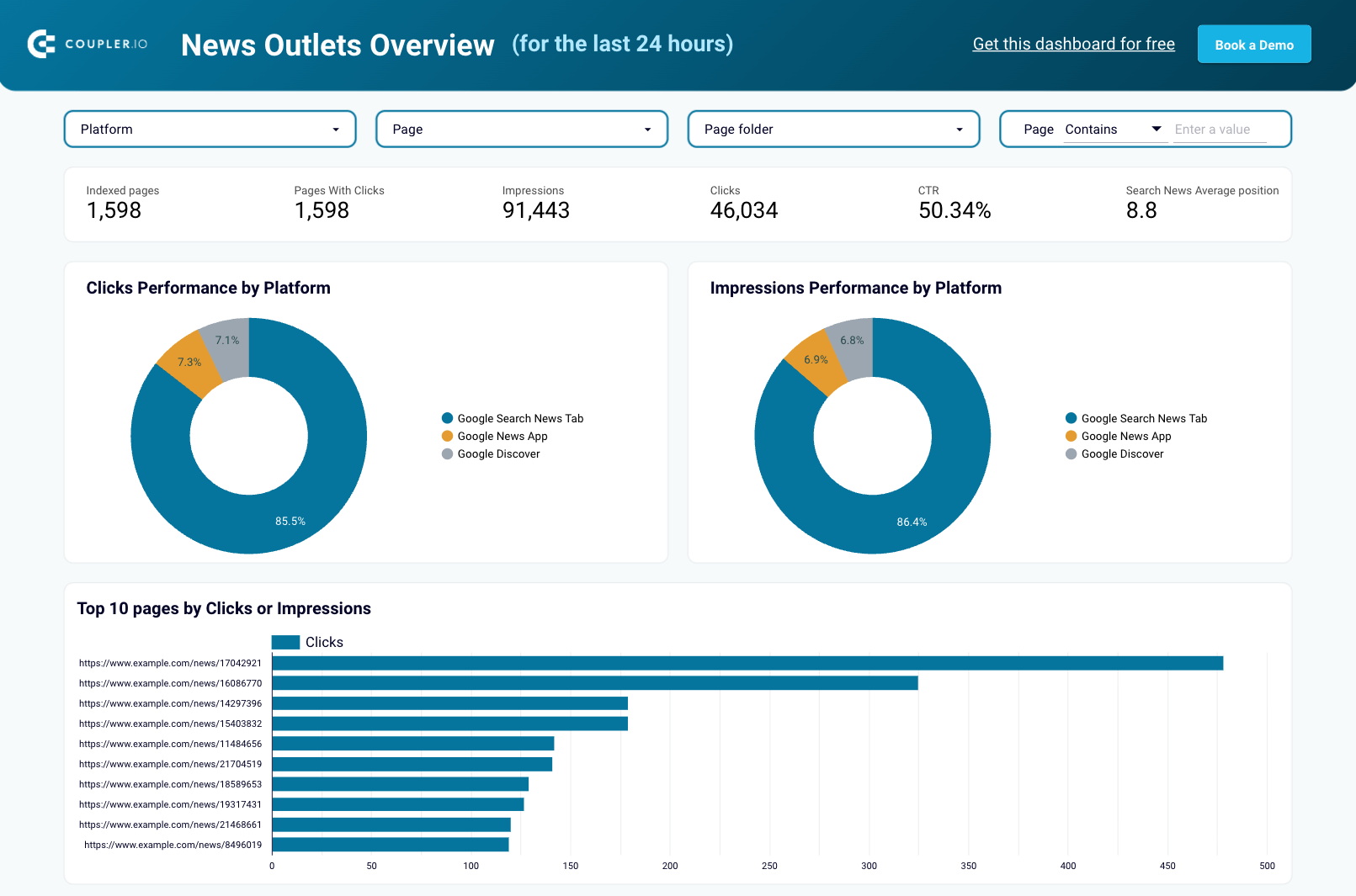Click the Enter a value input field

(x=1219, y=130)
